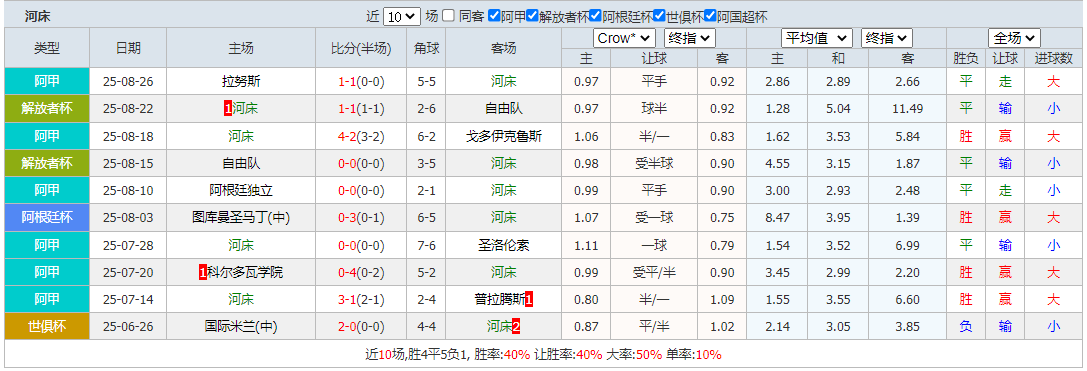Open the 0-3 score for 25-08-03 match
The image size is (1087, 371).
coord(347,218)
